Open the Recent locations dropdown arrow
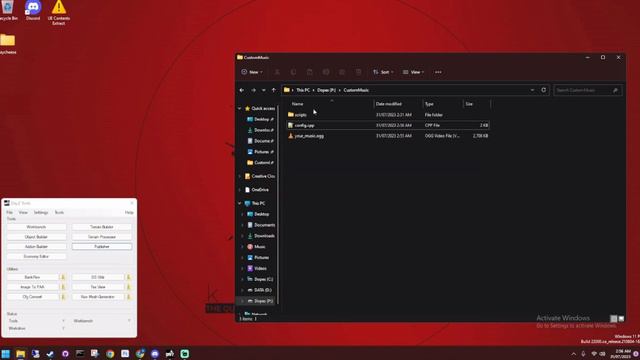Screen dimensions: 640x360 pyautogui.click(x=264, y=90)
